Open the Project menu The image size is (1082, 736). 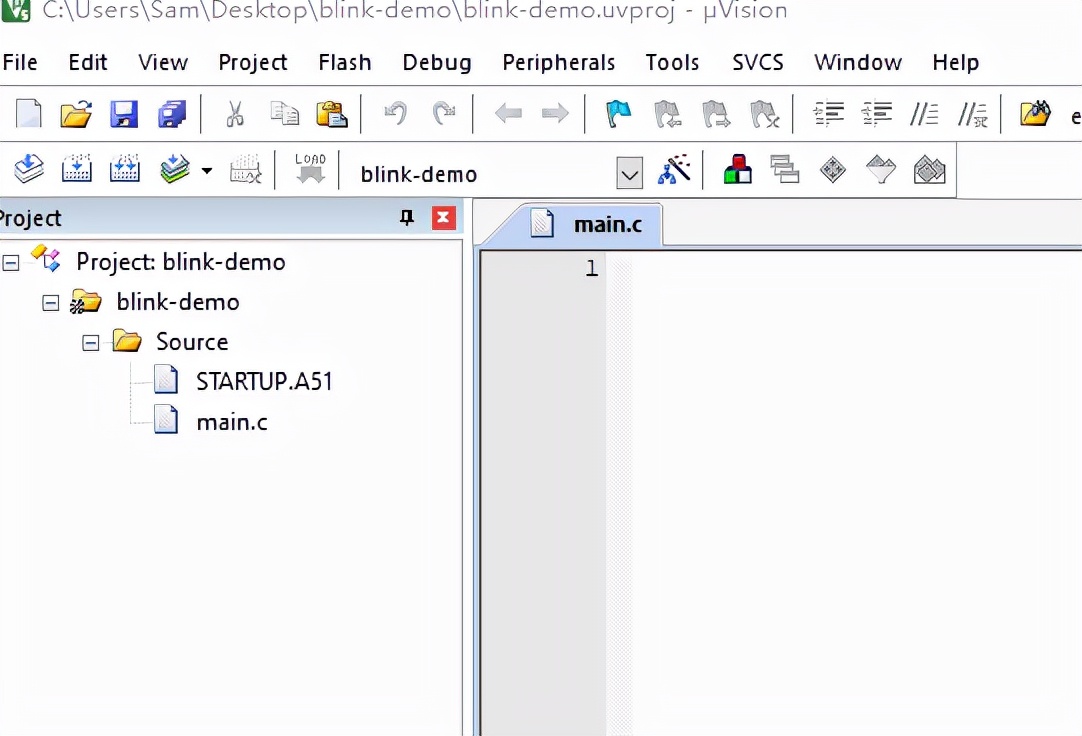point(253,63)
